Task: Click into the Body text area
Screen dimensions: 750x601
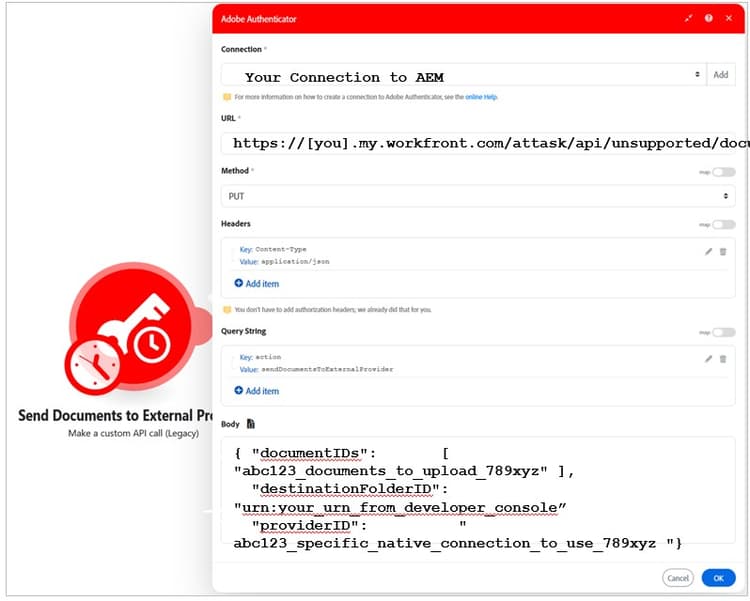Action: [x=478, y=490]
